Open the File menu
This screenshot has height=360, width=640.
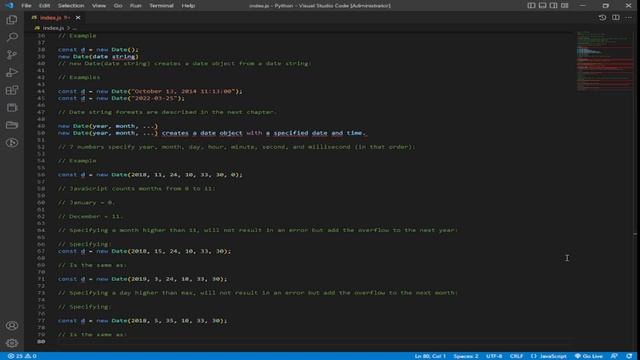click(26, 5)
